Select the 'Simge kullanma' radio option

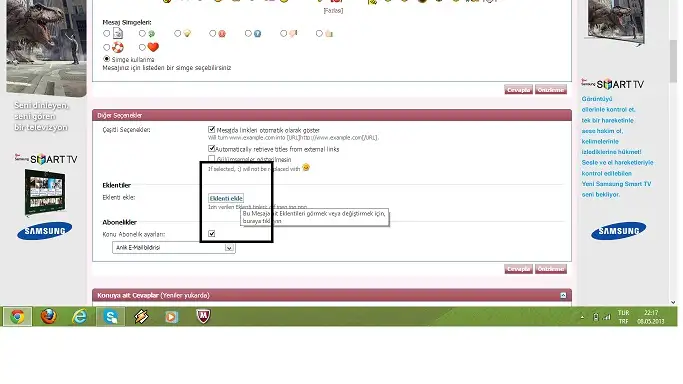(x=107, y=59)
